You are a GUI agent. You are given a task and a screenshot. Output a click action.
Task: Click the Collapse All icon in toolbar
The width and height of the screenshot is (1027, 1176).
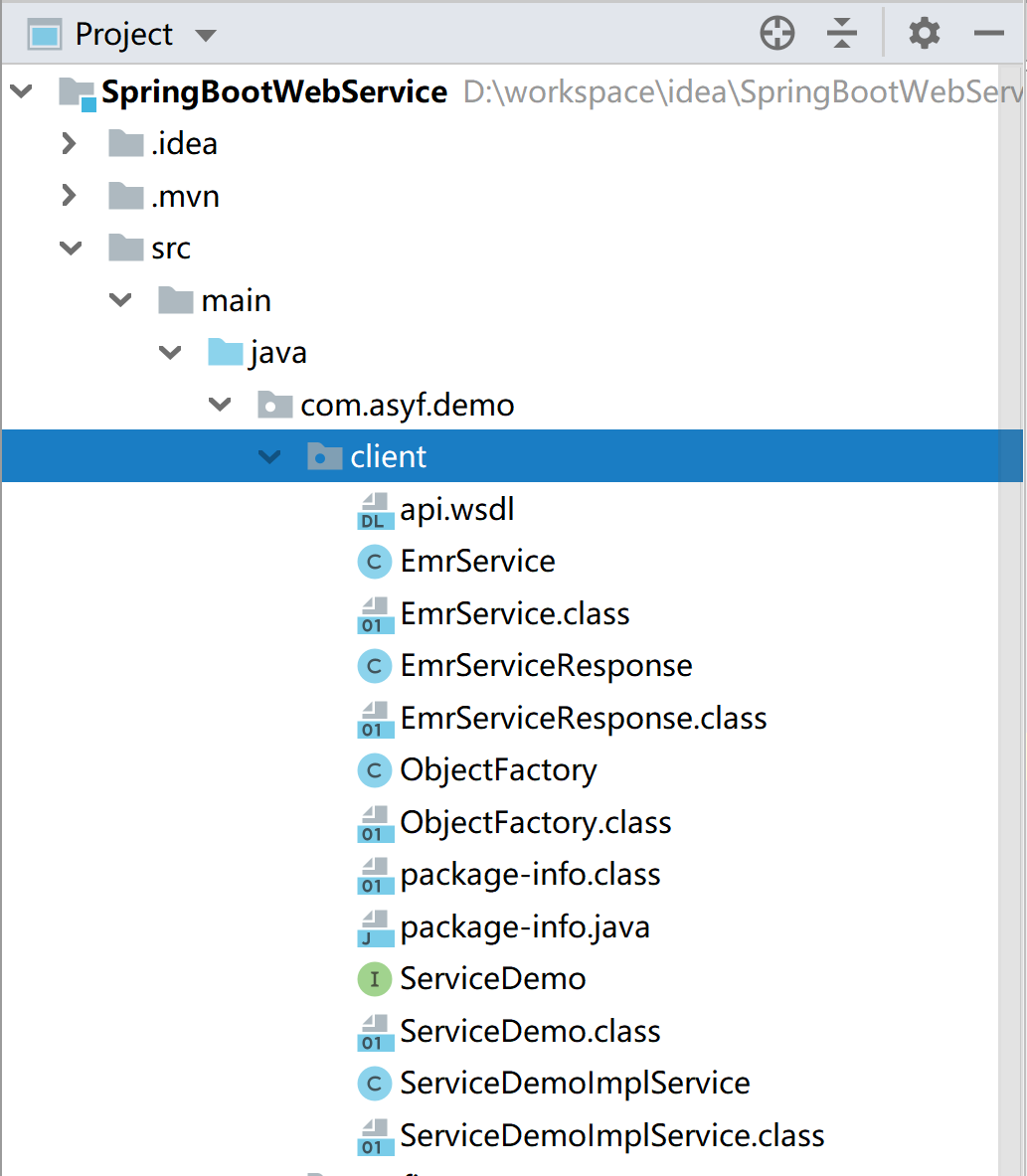click(x=841, y=33)
